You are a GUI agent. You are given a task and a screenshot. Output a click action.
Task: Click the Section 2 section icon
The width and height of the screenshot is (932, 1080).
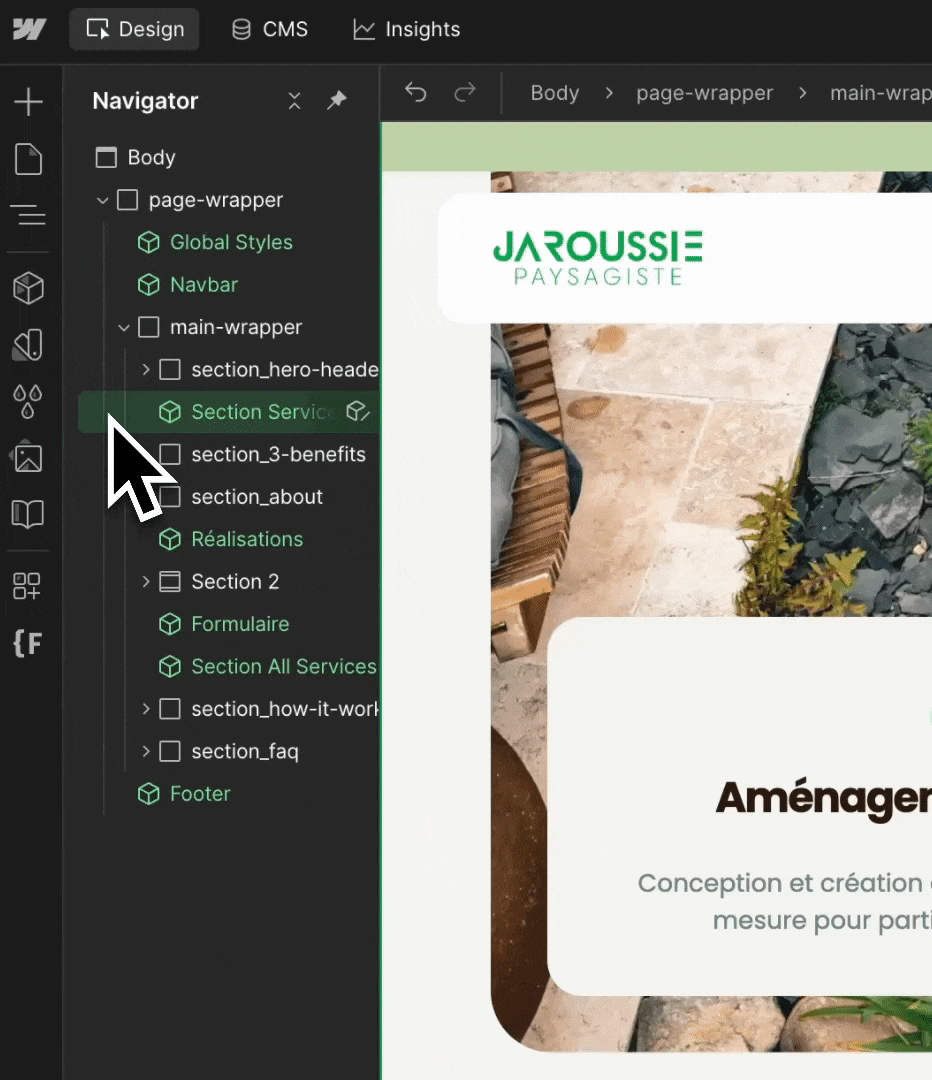tap(170, 582)
